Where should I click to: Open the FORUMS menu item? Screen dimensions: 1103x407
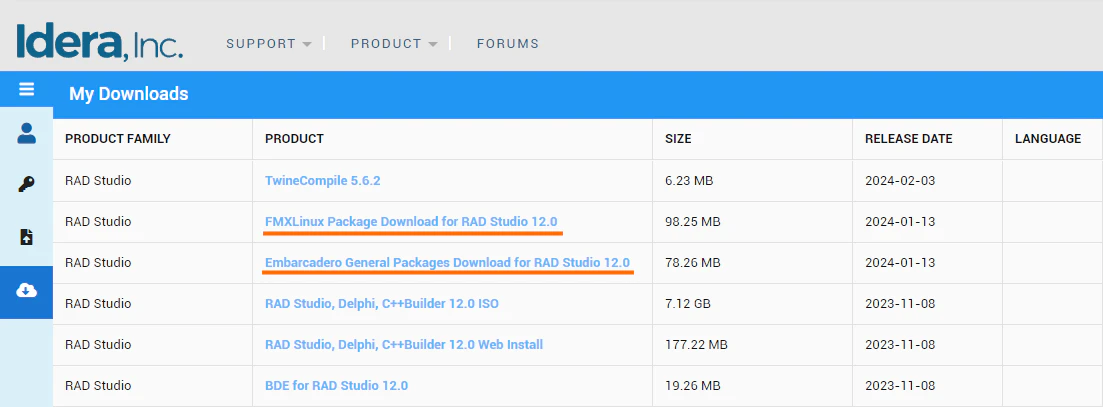click(508, 44)
